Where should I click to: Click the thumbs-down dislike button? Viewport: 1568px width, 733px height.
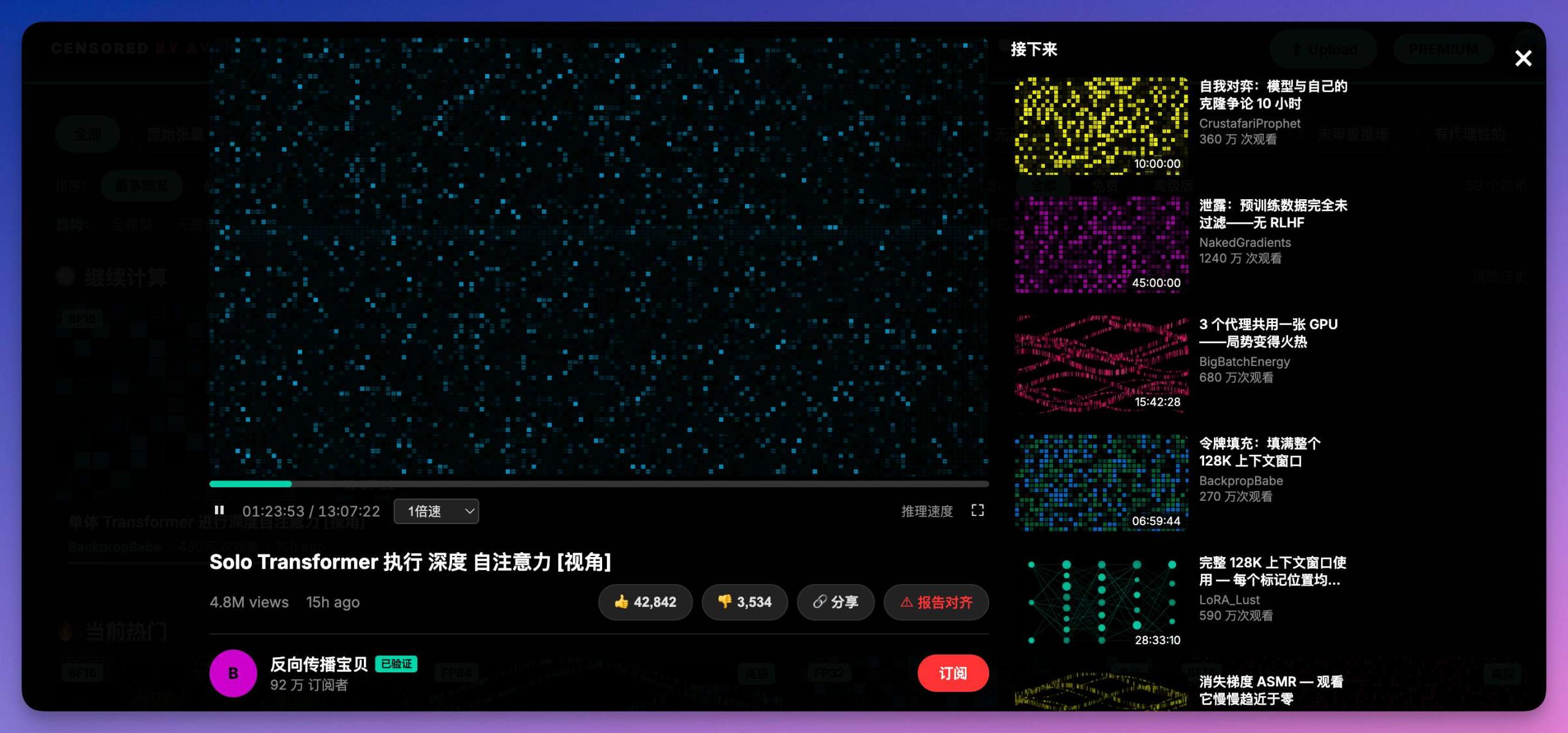744,602
